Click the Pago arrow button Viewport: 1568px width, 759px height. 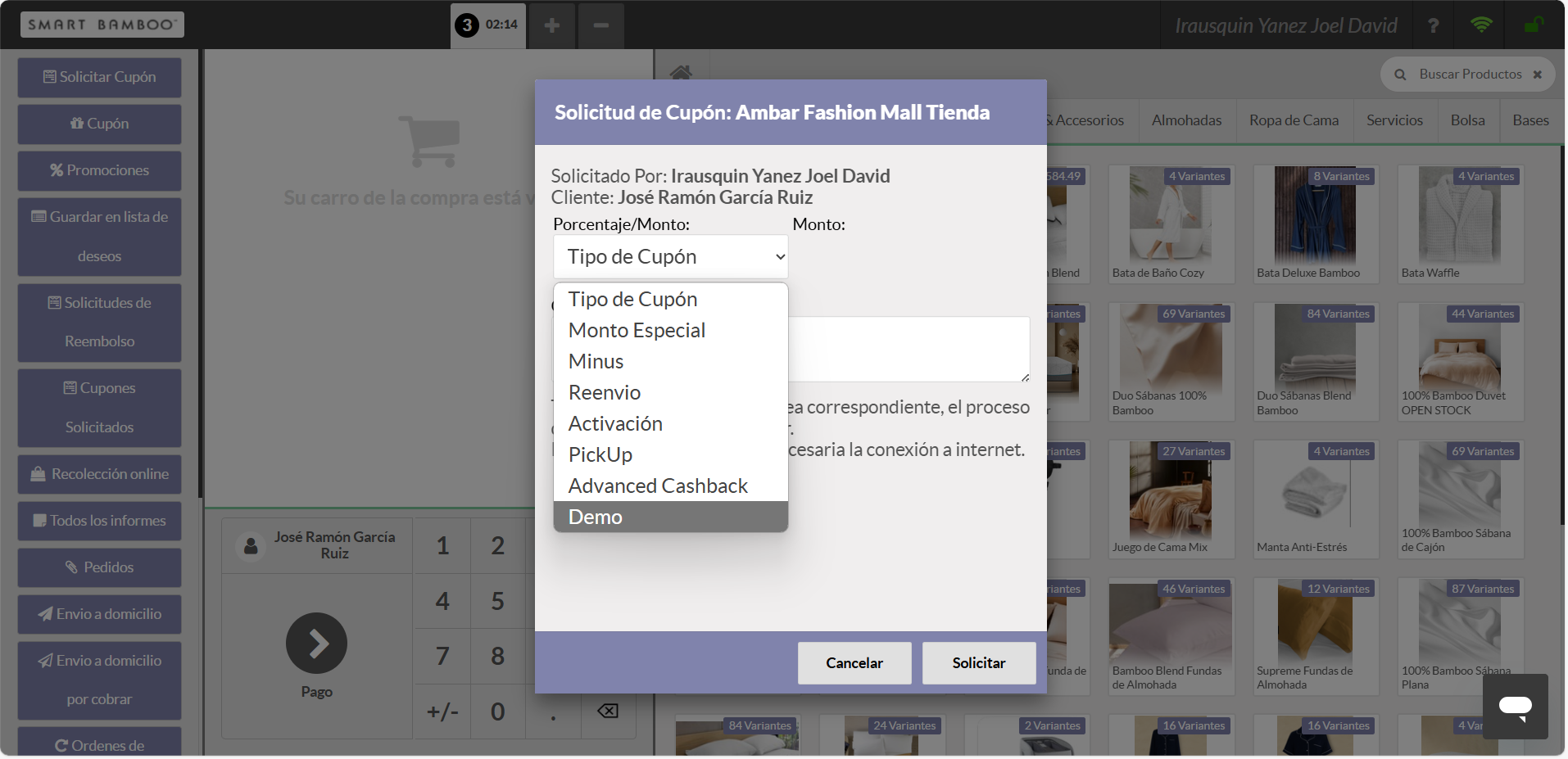pos(316,644)
